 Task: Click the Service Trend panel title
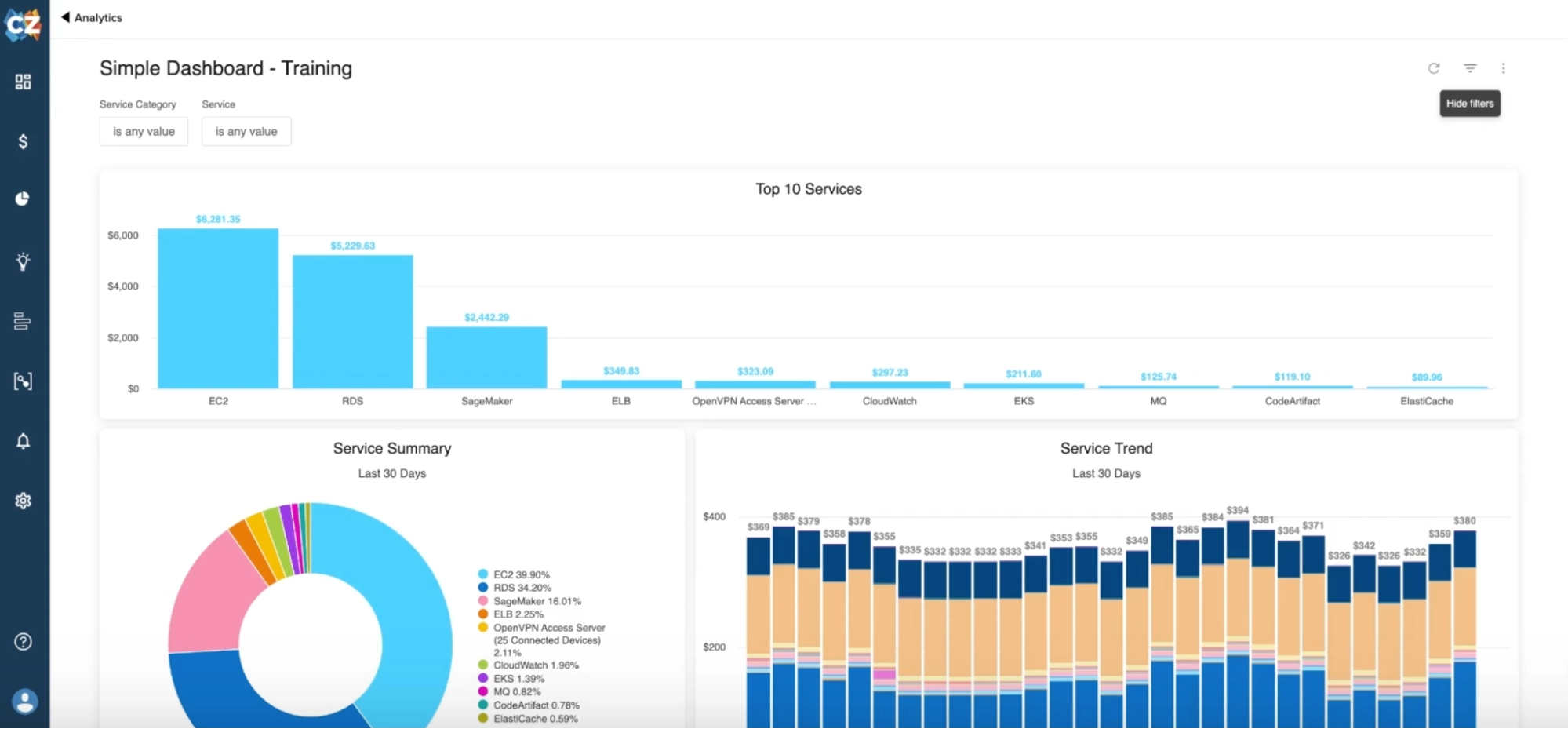[1106, 448]
